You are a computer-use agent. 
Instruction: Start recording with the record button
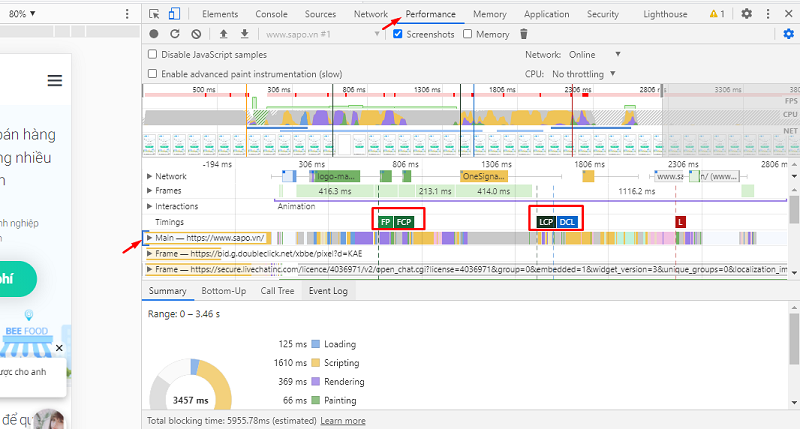tap(152, 34)
